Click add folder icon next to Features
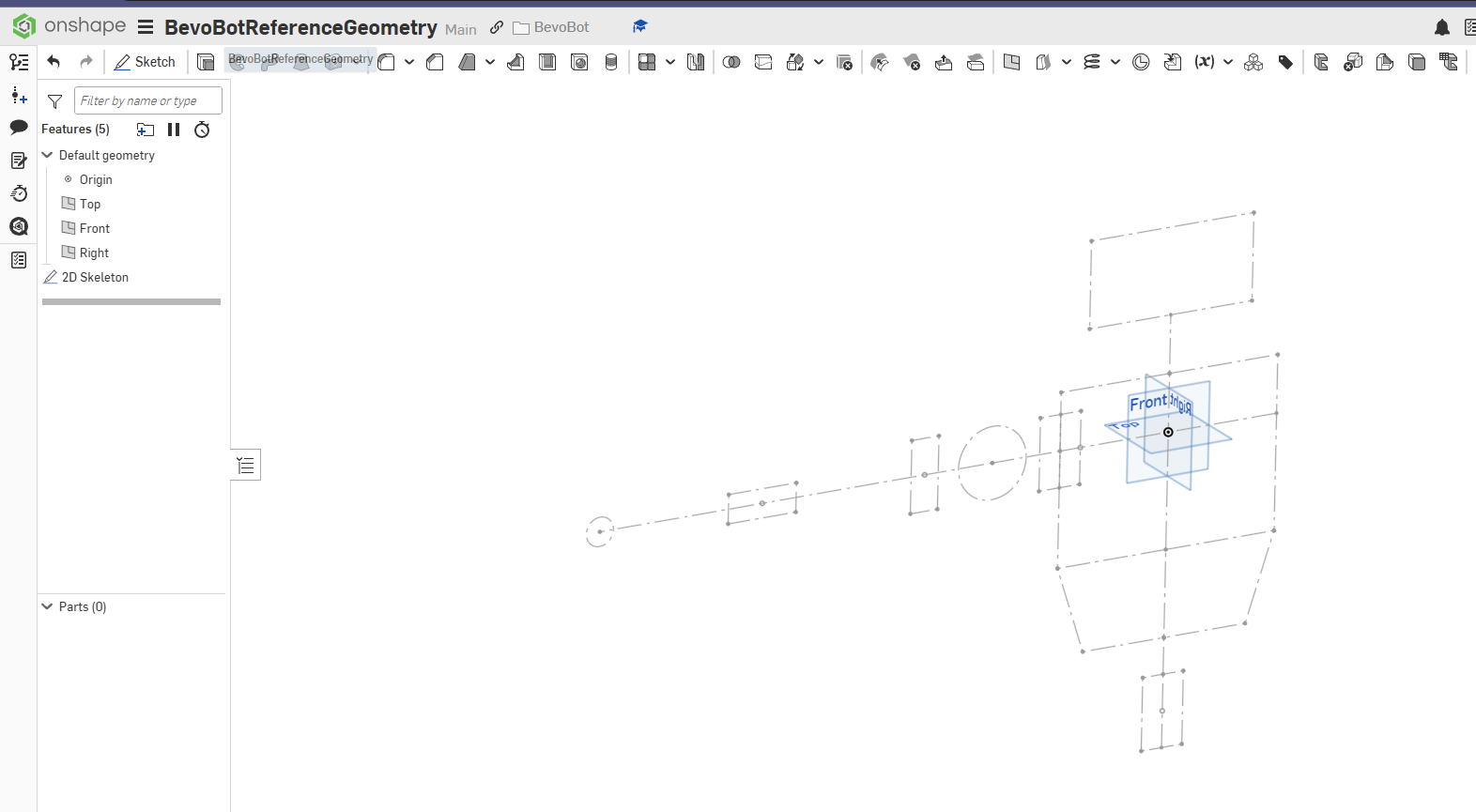1476x812 pixels. pos(146,130)
